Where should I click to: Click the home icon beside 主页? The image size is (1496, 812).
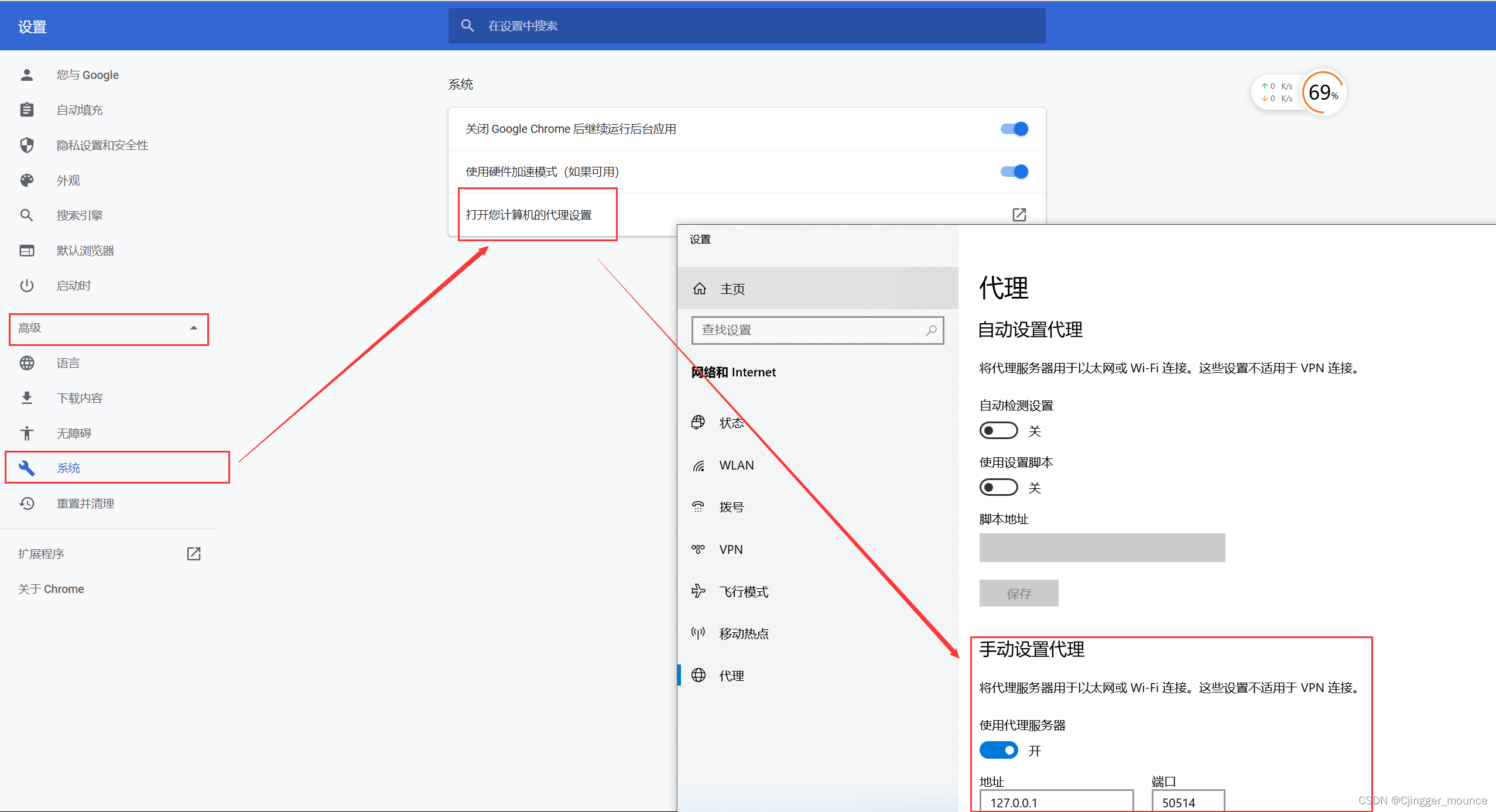[699, 289]
